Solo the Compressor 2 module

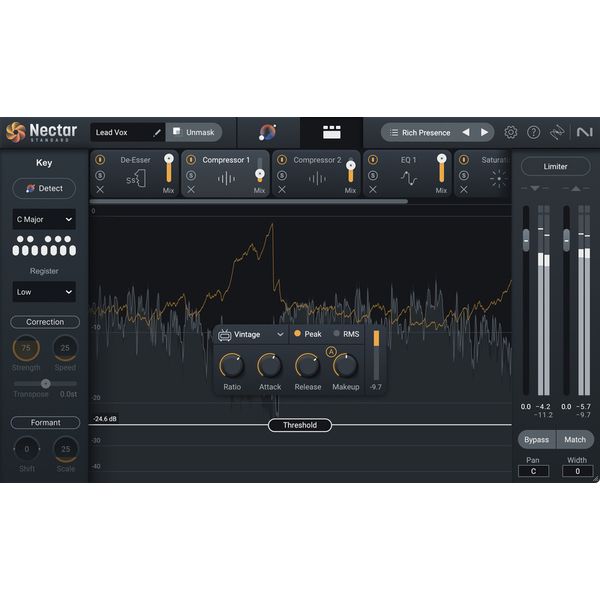[x=282, y=175]
